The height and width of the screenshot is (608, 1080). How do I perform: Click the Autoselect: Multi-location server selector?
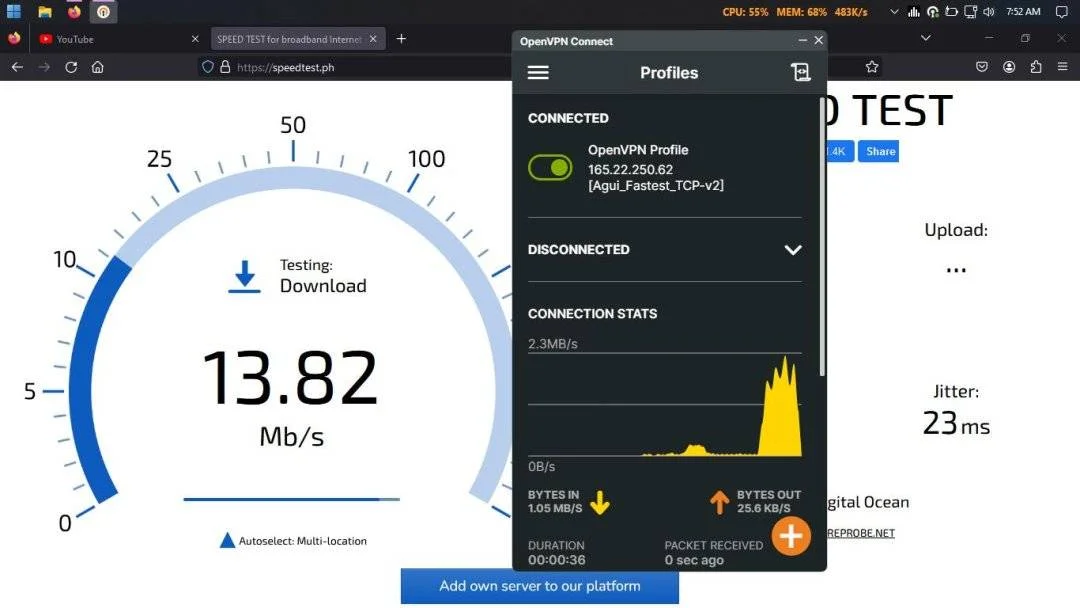tap(293, 541)
